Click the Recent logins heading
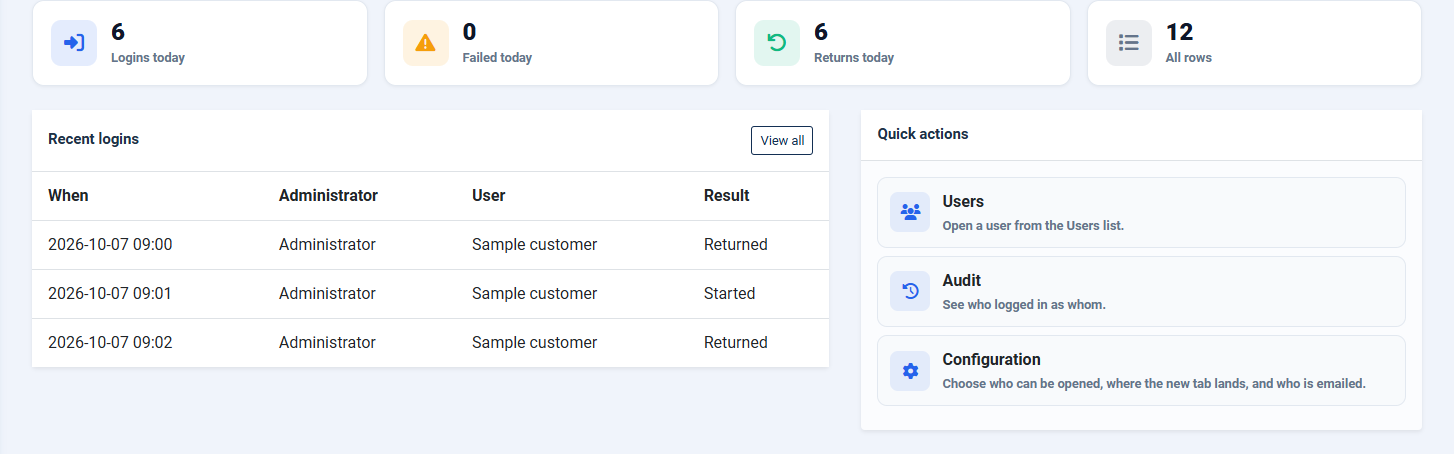The image size is (1454, 454). [x=93, y=139]
